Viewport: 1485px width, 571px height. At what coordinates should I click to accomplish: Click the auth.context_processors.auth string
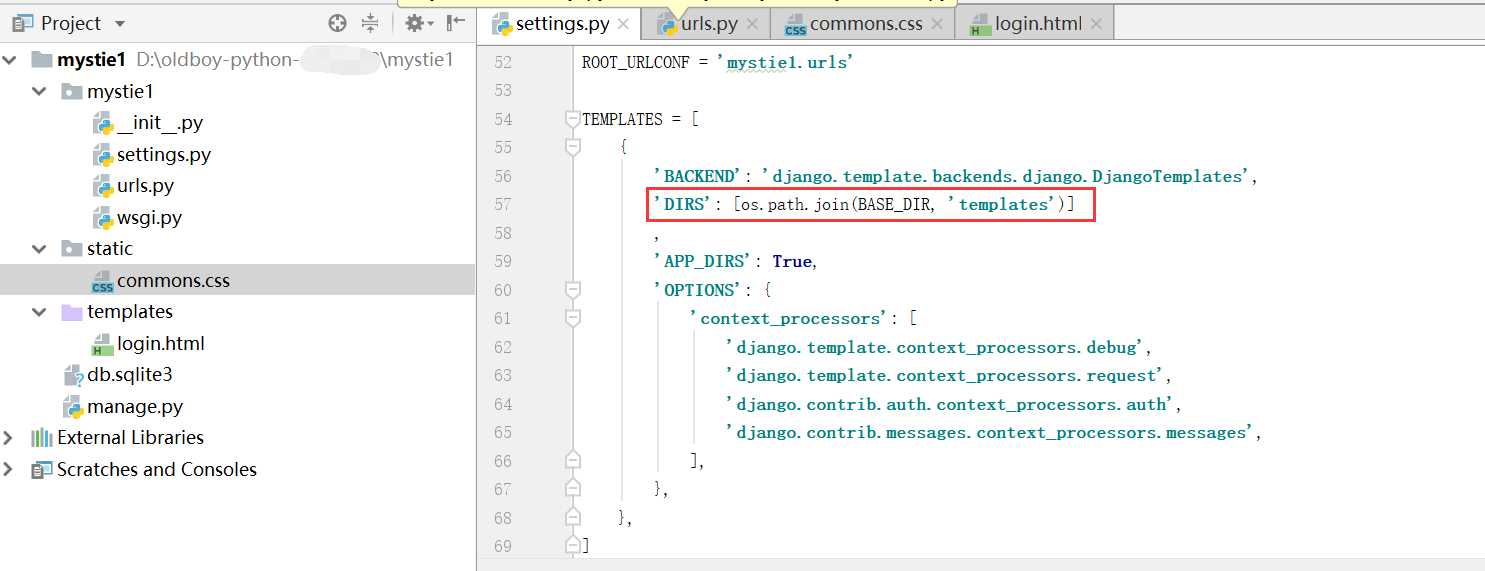pyautogui.click(x=951, y=404)
